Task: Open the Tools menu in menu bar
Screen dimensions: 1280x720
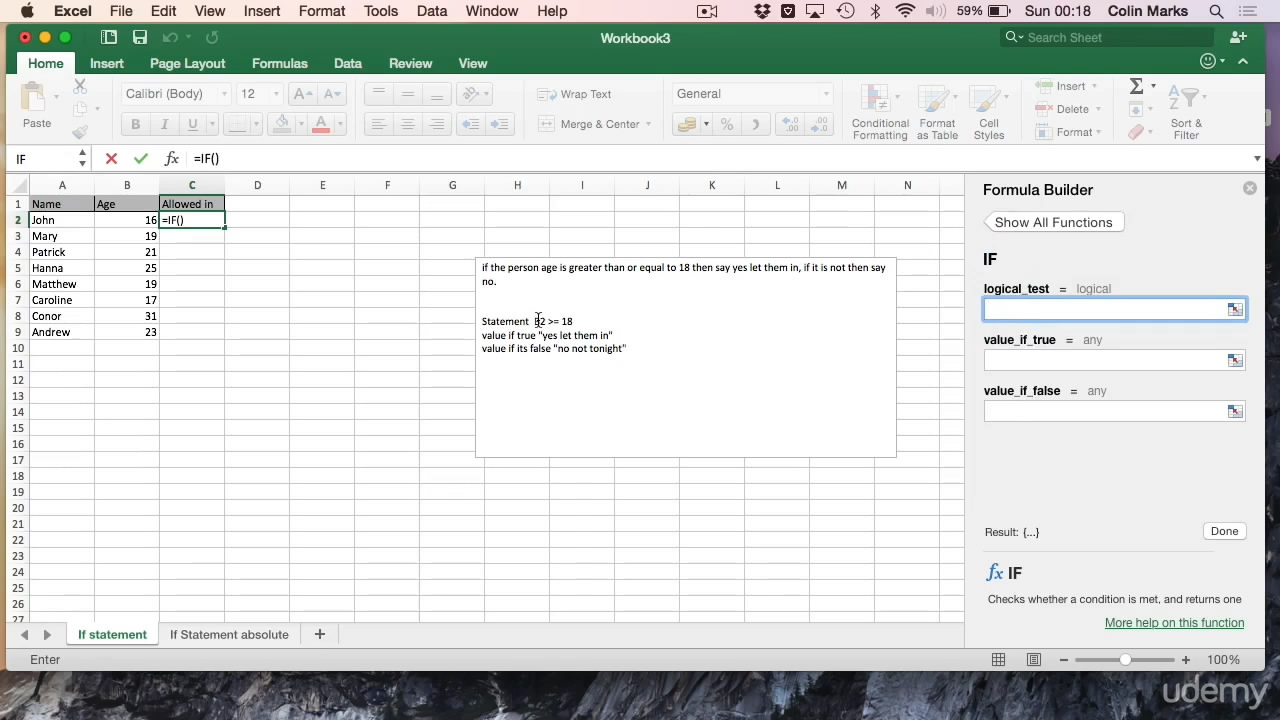Action: 381,11
